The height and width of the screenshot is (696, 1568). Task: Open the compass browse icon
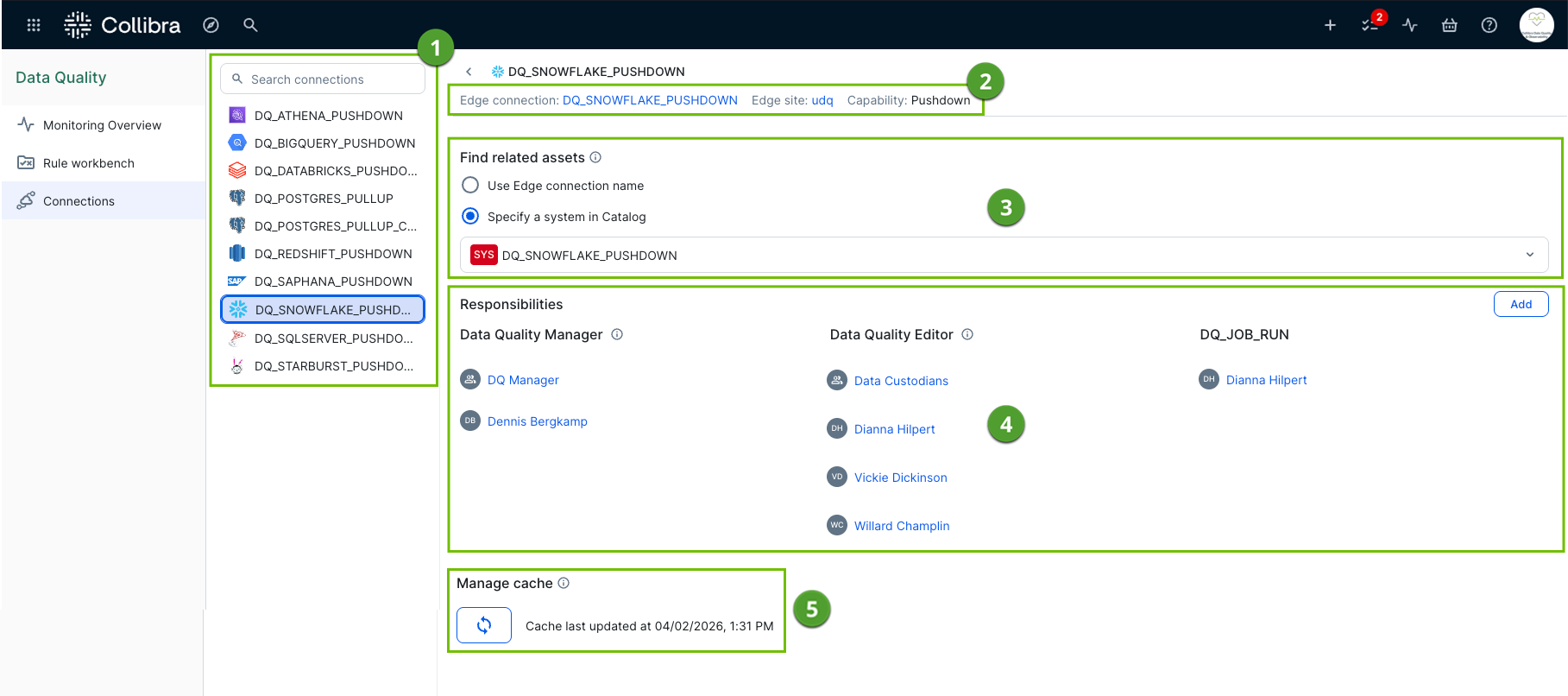click(x=211, y=25)
